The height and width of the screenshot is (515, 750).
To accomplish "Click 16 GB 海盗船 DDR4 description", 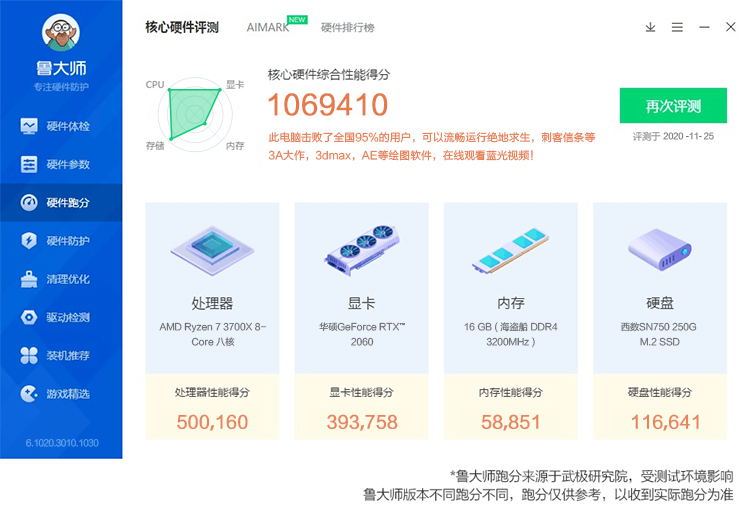I will tap(510, 334).
